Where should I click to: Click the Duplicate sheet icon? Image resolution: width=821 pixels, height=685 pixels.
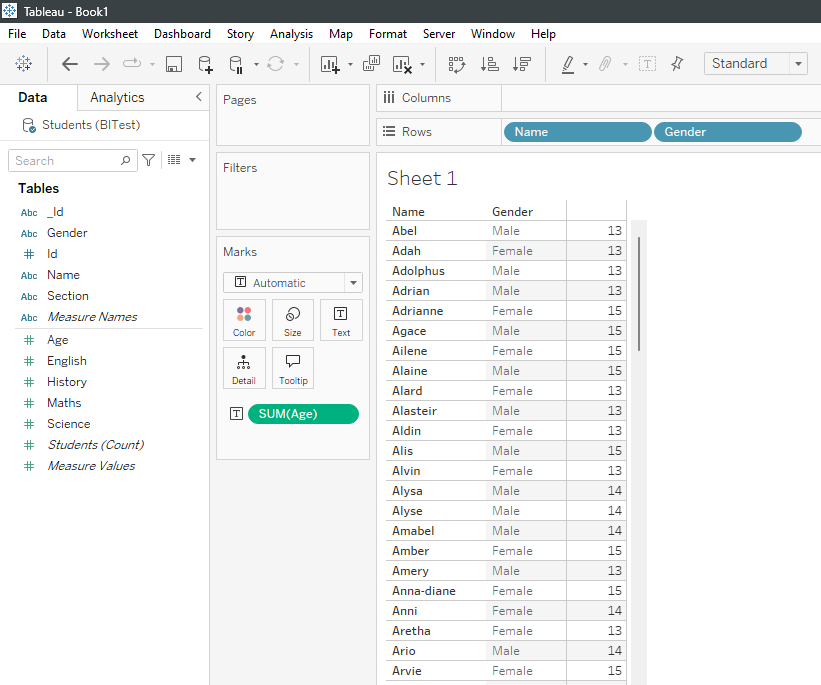371,63
